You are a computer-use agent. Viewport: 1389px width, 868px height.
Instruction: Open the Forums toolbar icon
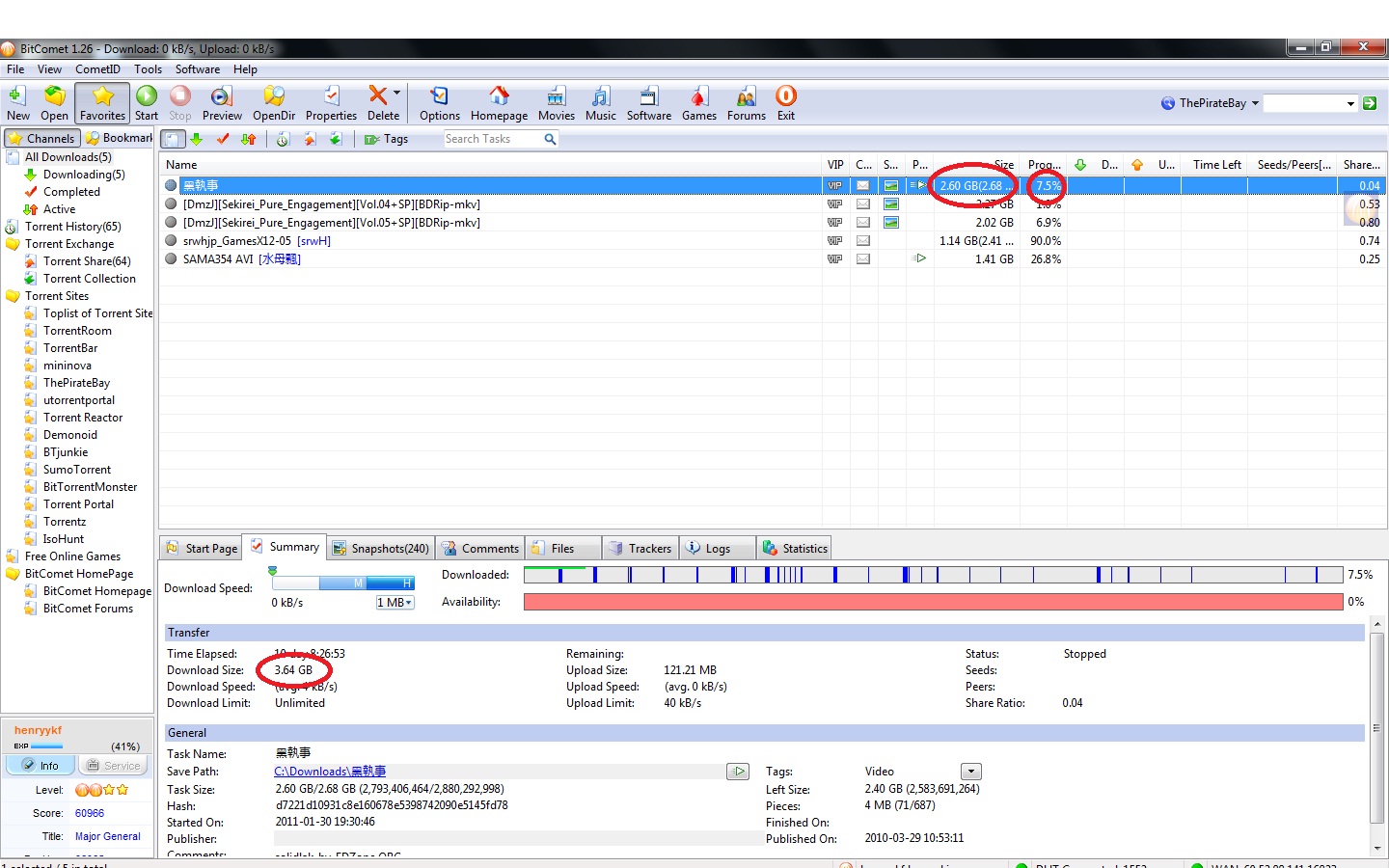pos(746,103)
